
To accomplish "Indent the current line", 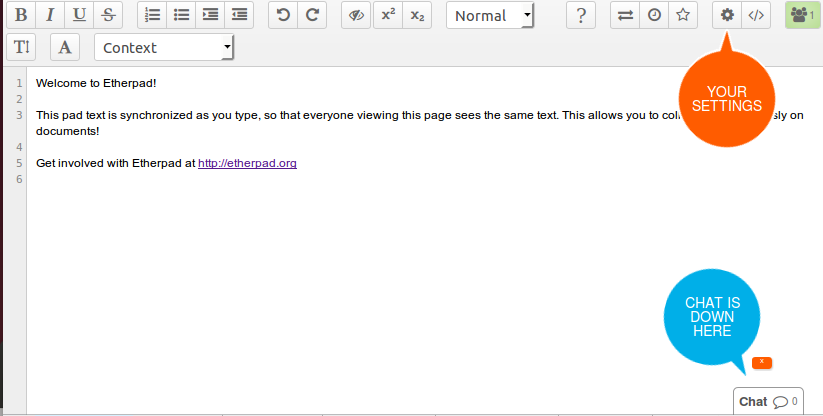I will pos(210,15).
